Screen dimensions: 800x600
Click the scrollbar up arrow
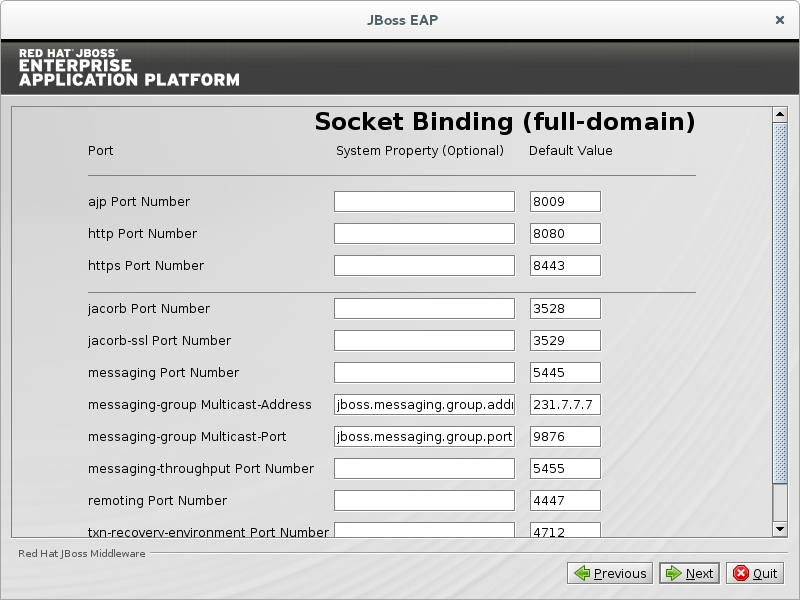click(x=780, y=115)
